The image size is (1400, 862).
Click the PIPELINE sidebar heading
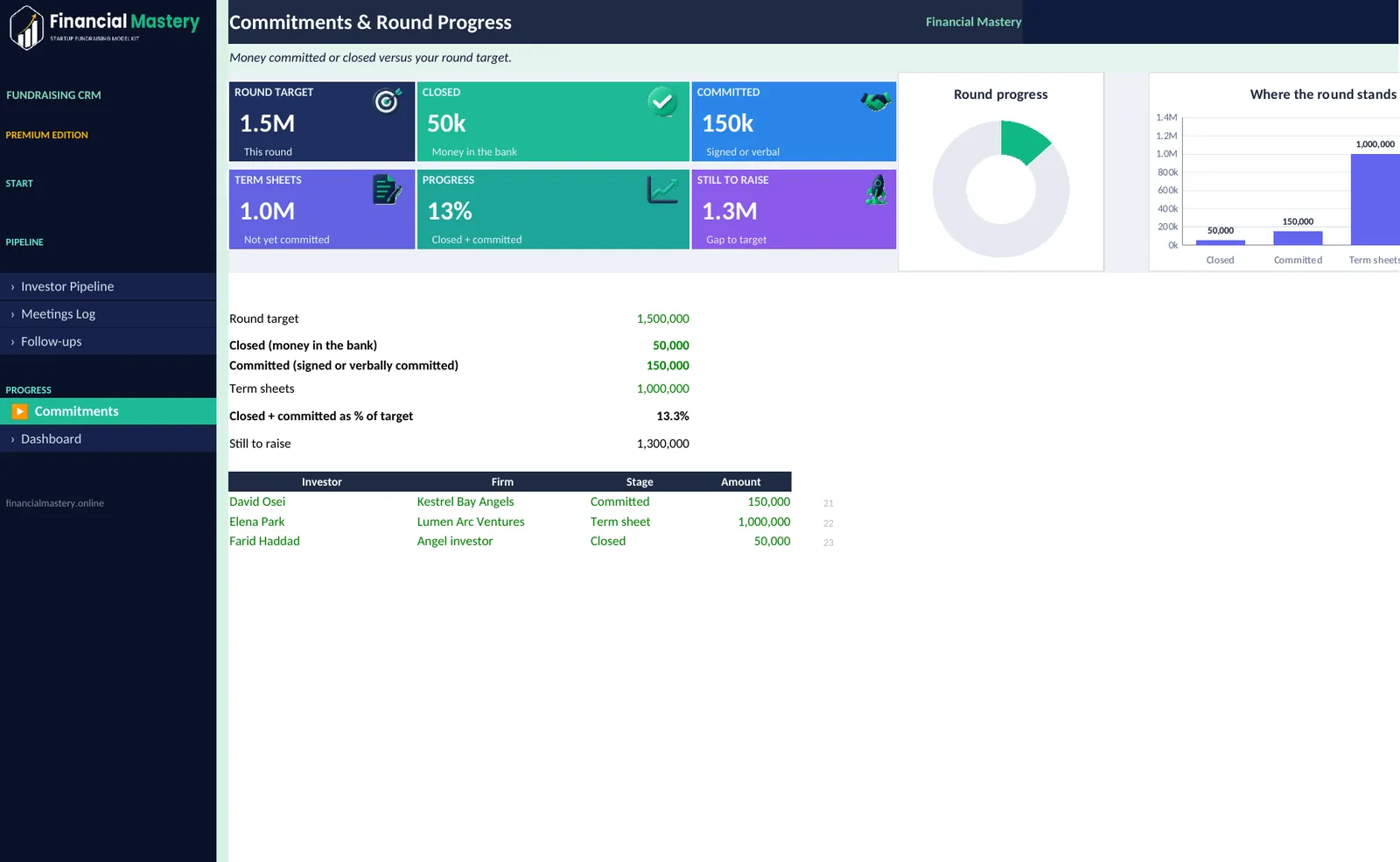click(24, 242)
